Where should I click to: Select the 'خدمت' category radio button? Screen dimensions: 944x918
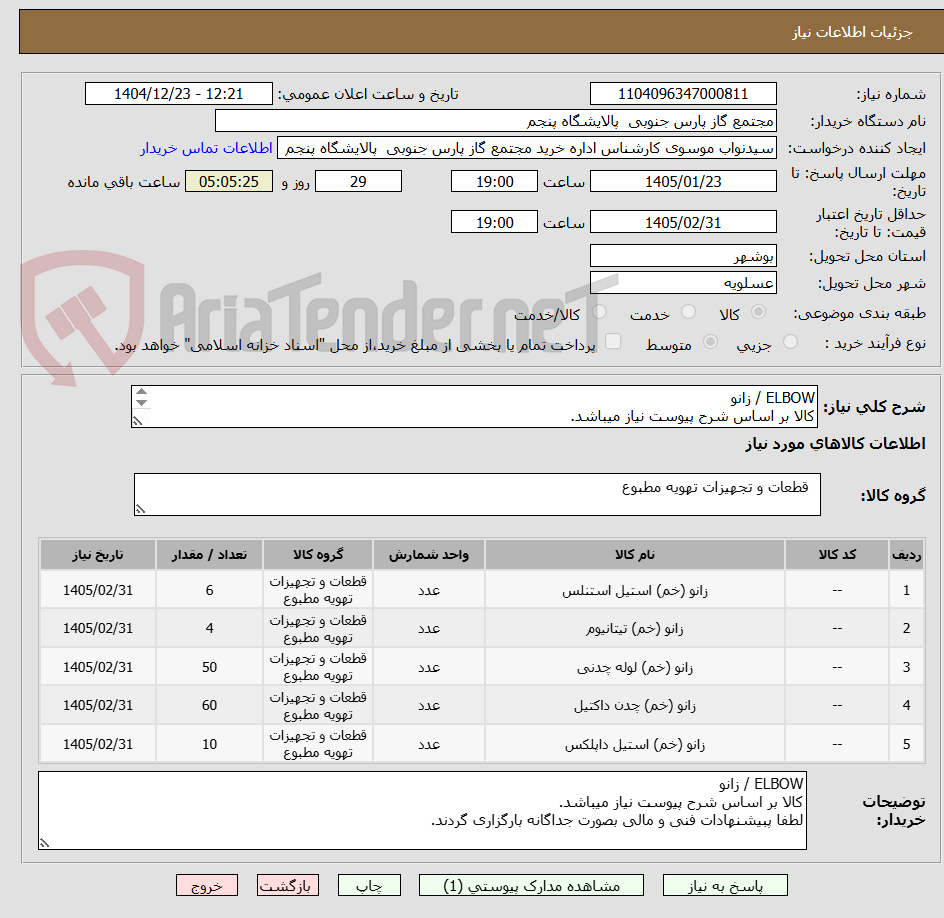click(x=688, y=312)
